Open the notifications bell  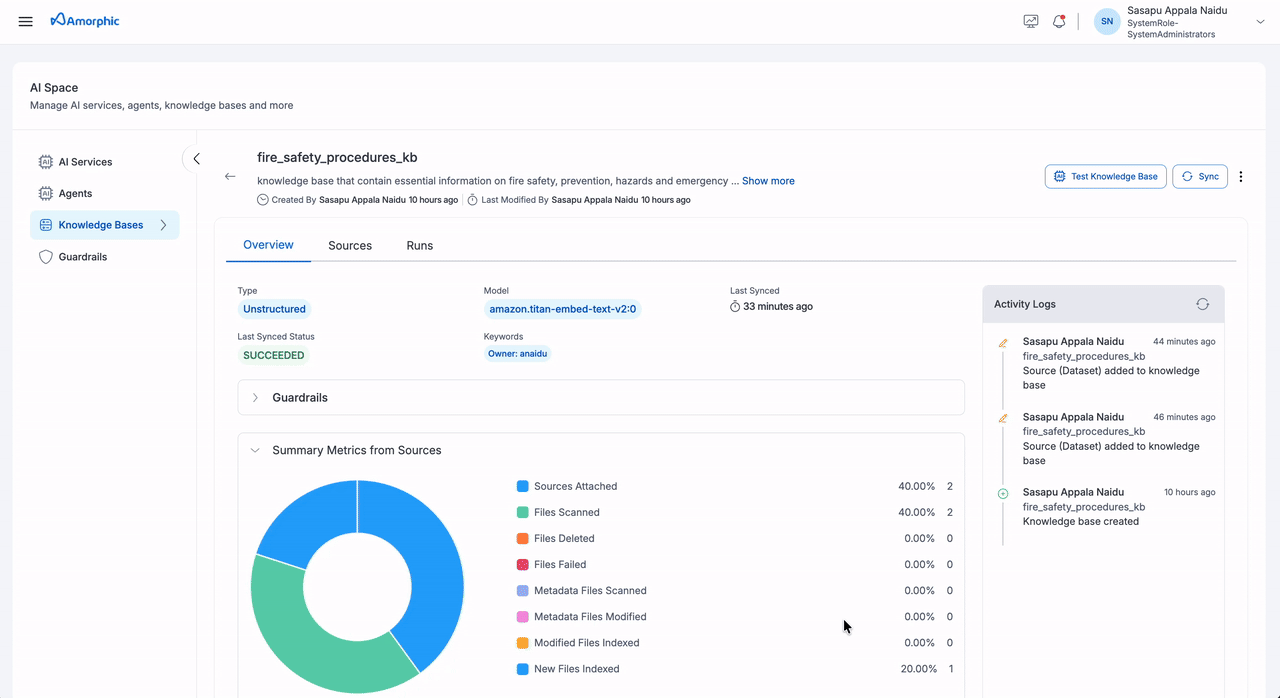point(1059,20)
